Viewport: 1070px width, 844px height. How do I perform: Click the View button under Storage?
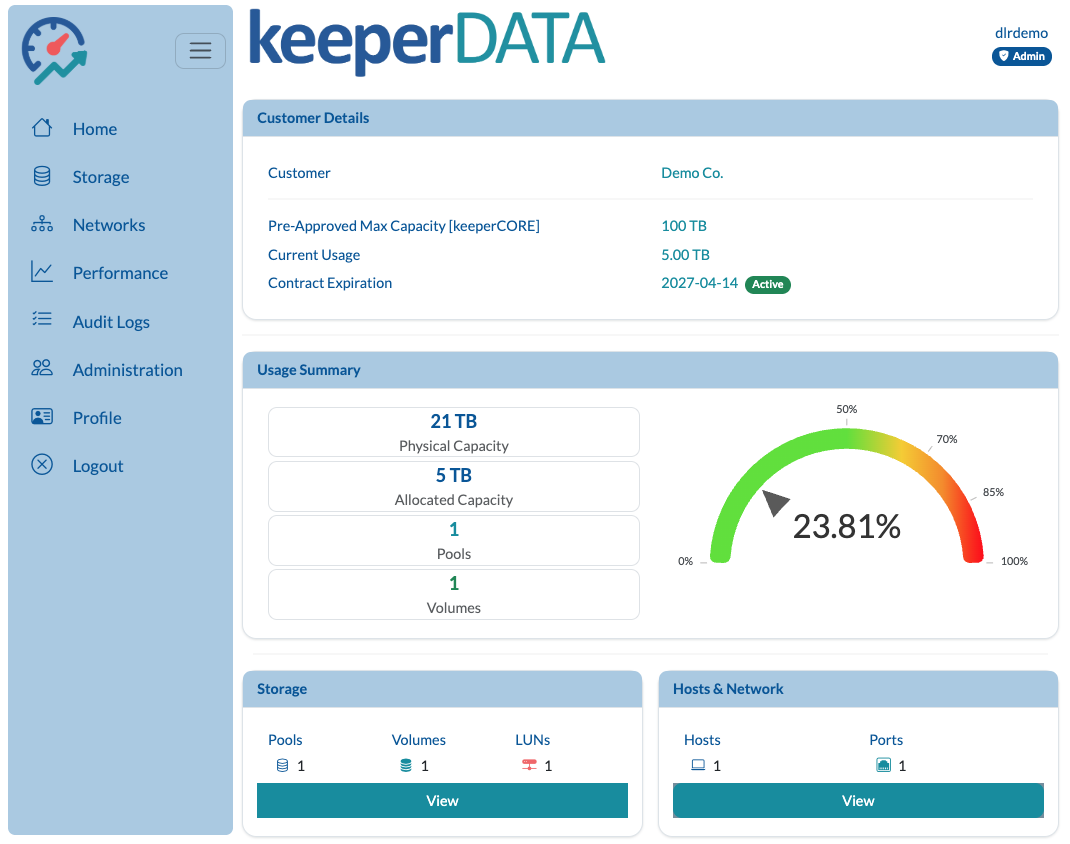tap(442, 800)
